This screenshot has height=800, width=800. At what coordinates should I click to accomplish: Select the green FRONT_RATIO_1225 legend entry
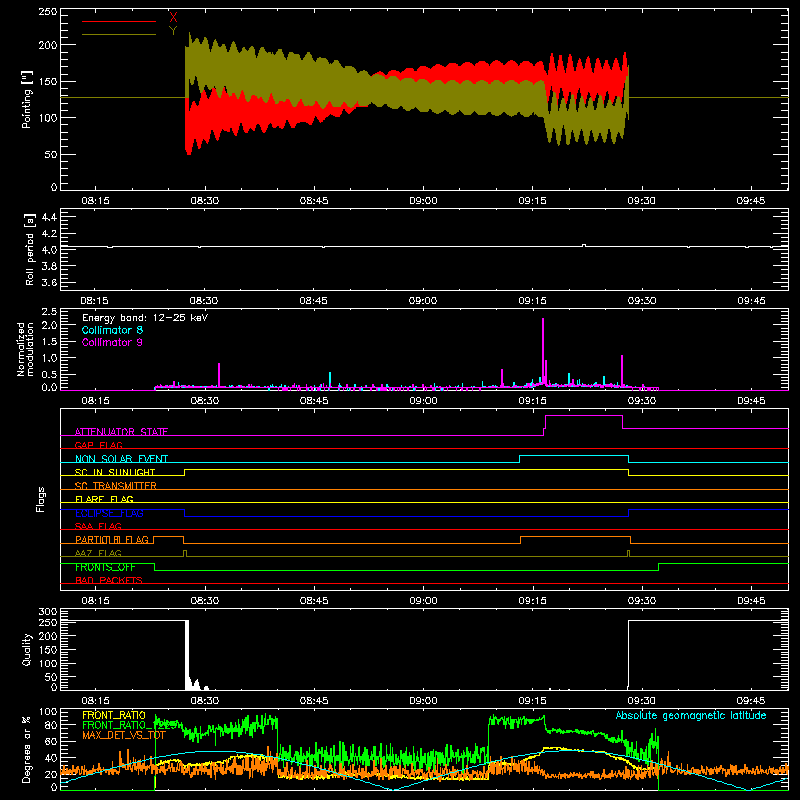[x=129, y=725]
